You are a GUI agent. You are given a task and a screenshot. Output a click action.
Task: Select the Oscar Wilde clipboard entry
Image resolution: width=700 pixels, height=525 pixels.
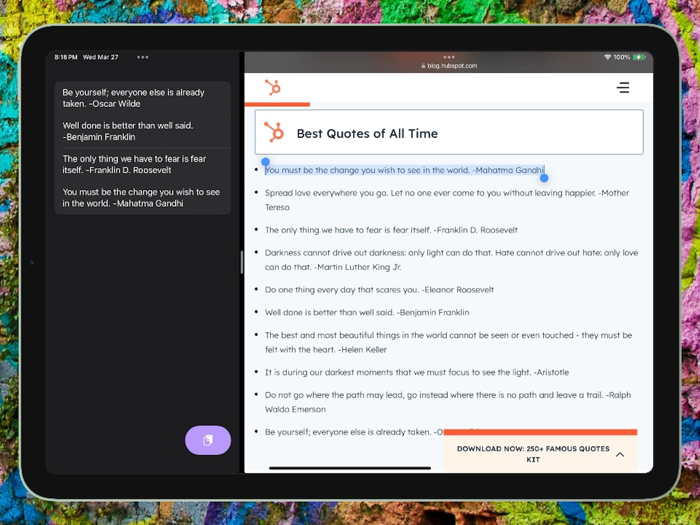click(142, 98)
